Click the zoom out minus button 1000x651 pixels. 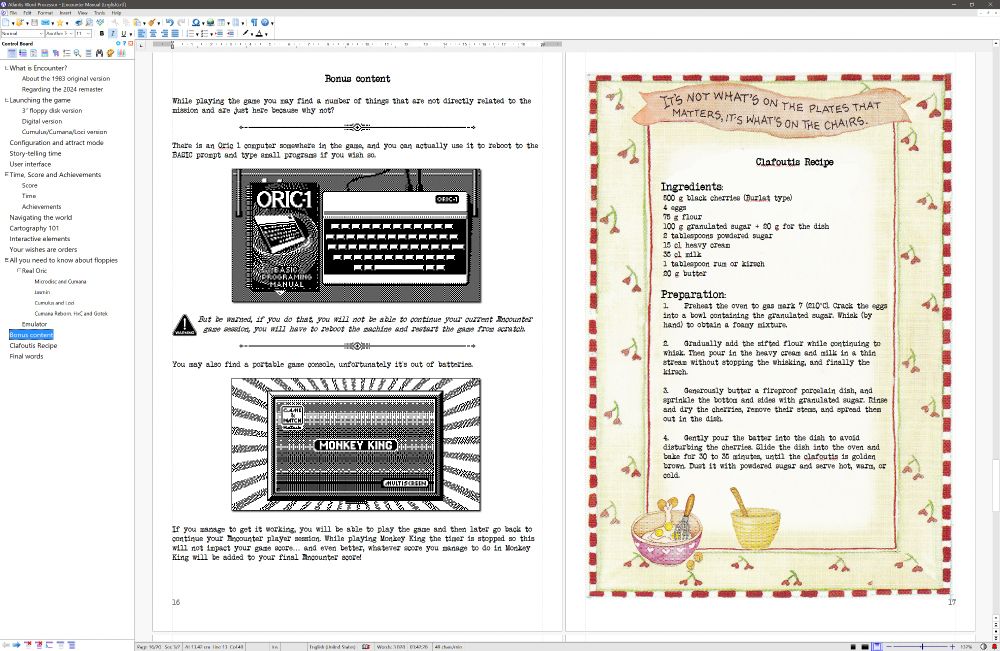pyautogui.click(x=889, y=647)
